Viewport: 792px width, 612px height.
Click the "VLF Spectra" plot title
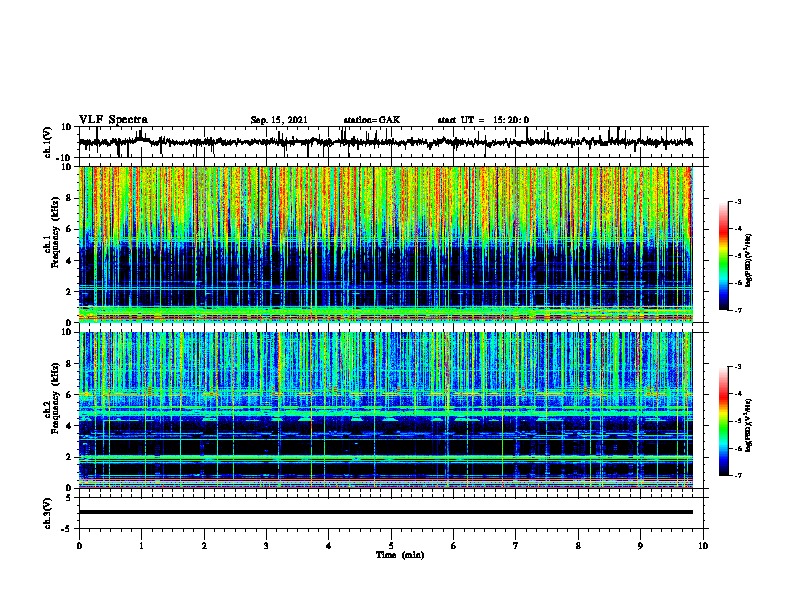[113, 120]
